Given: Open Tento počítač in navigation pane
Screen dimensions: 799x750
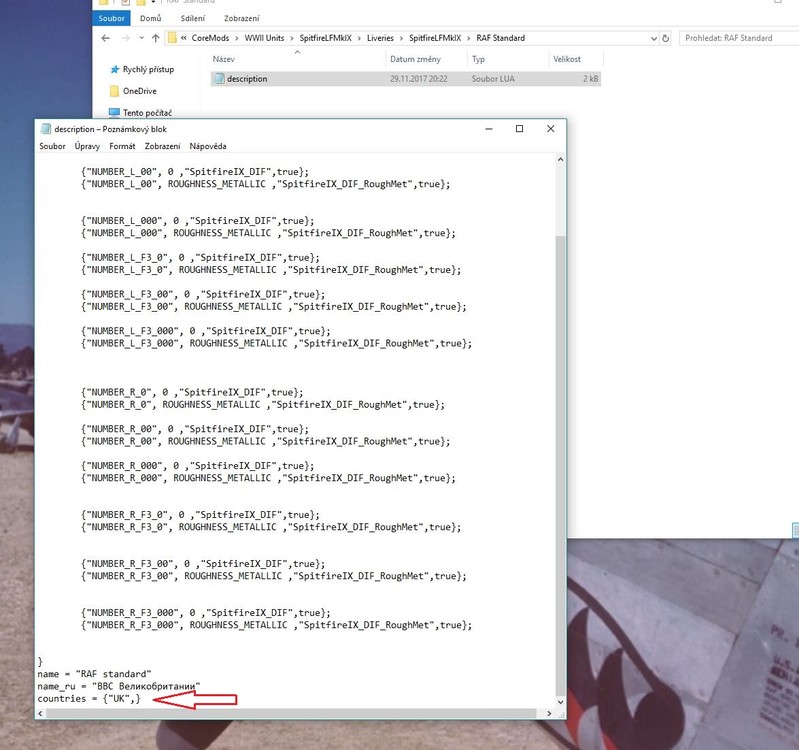Looking at the screenshot, I should point(147,113).
